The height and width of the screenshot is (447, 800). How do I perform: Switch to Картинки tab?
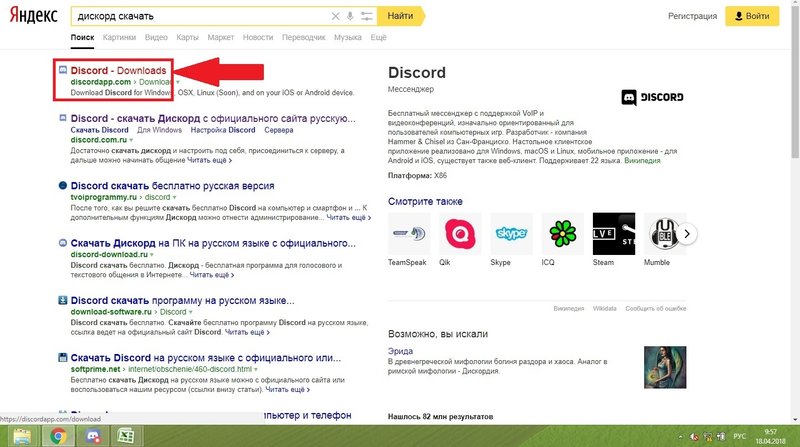point(119,37)
